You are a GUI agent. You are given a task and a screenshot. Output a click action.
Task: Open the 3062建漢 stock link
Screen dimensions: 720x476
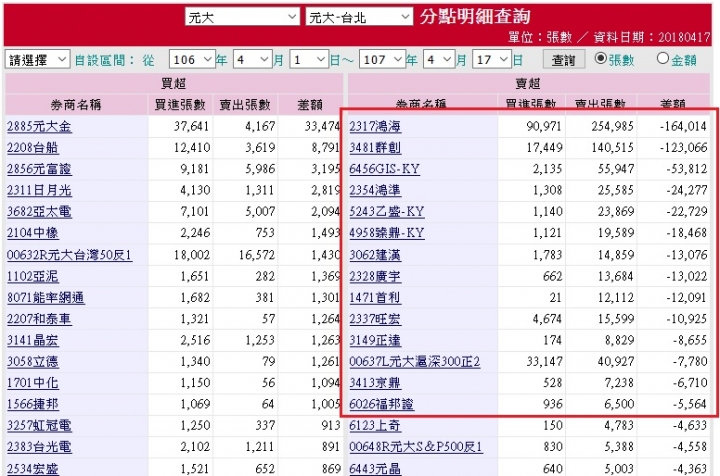[x=375, y=255]
